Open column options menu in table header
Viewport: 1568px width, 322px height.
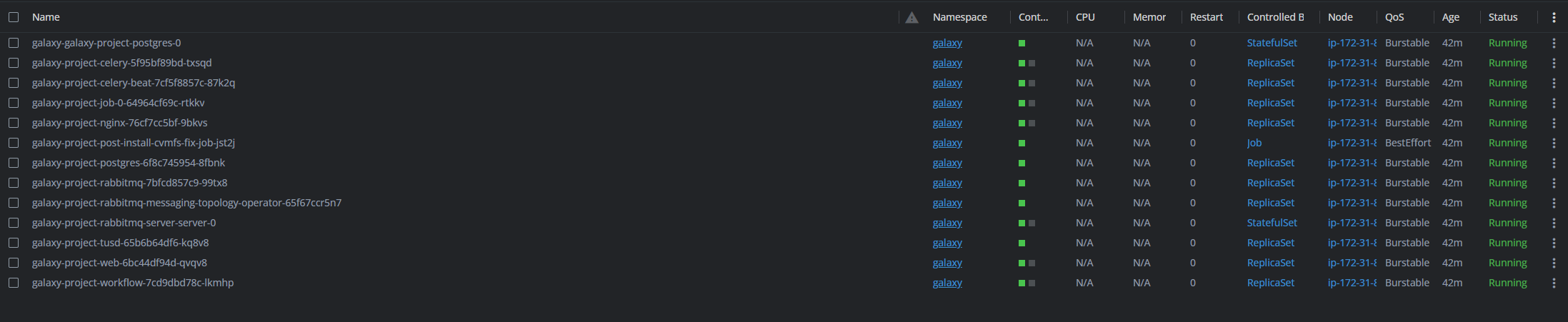click(1554, 17)
